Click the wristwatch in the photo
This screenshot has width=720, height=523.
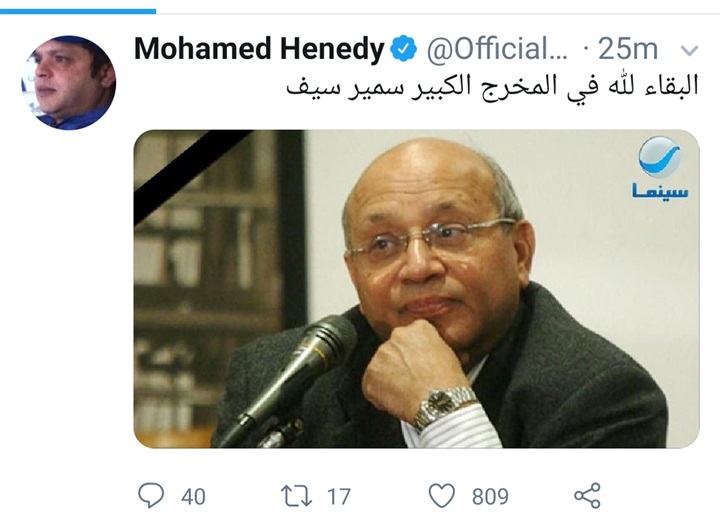pyautogui.click(x=443, y=407)
